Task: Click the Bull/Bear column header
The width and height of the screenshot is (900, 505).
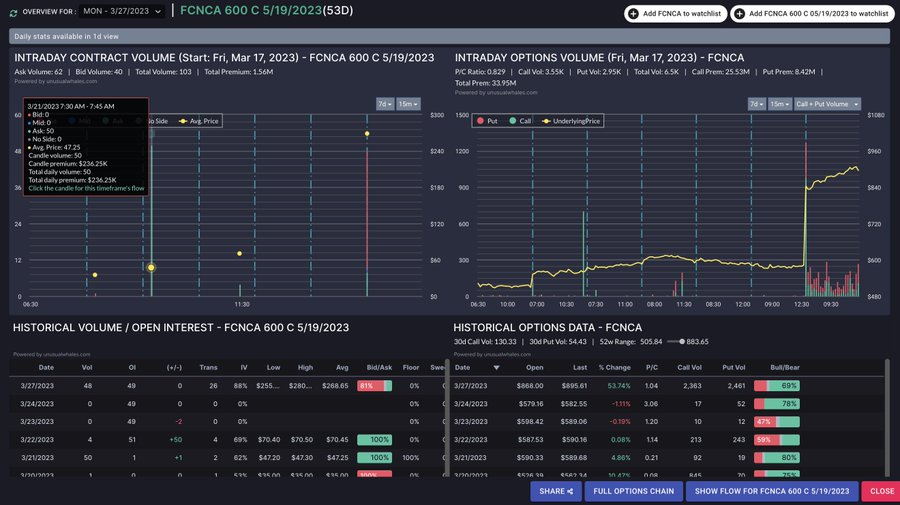Action: click(785, 367)
